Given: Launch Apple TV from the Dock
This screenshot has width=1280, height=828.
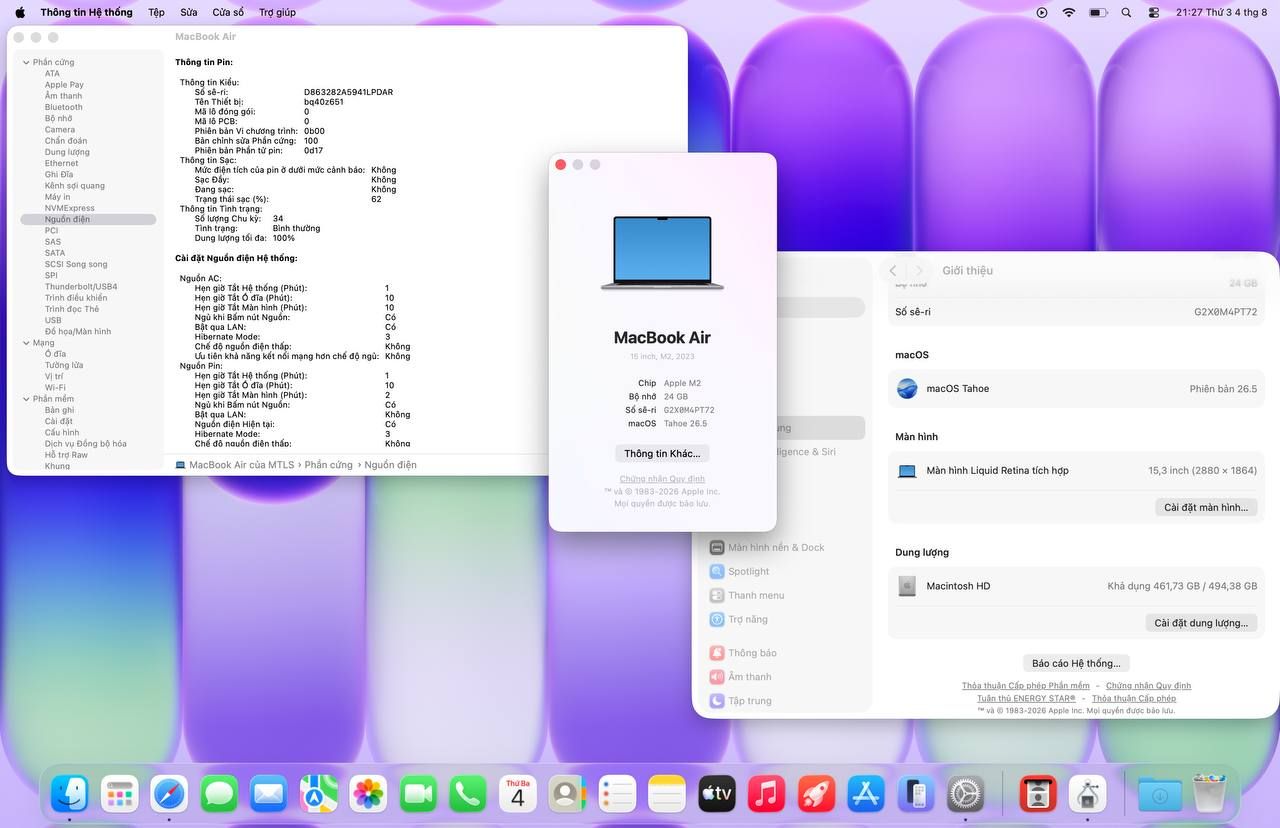Looking at the screenshot, I should click(717, 794).
